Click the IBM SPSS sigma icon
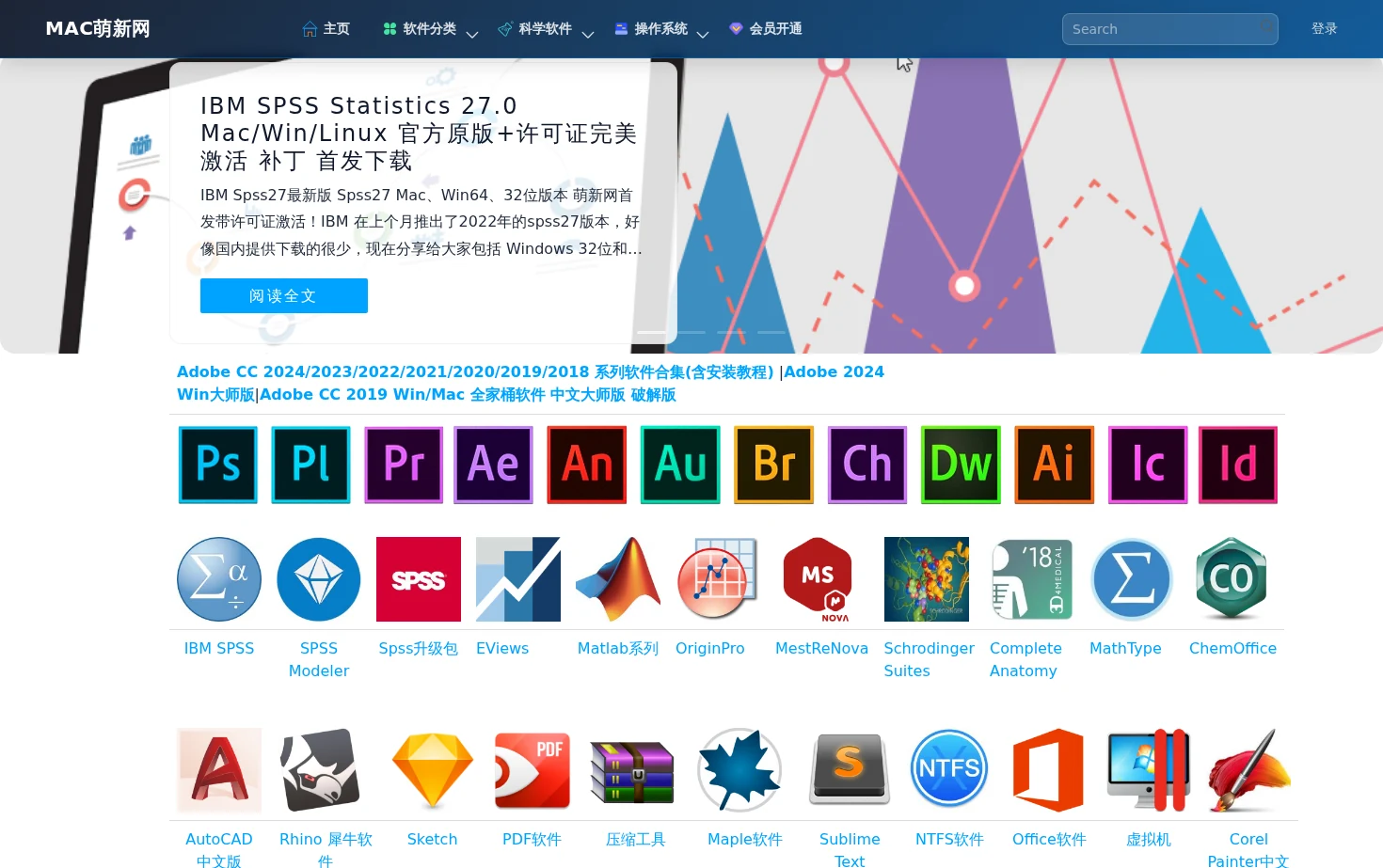 point(219,579)
